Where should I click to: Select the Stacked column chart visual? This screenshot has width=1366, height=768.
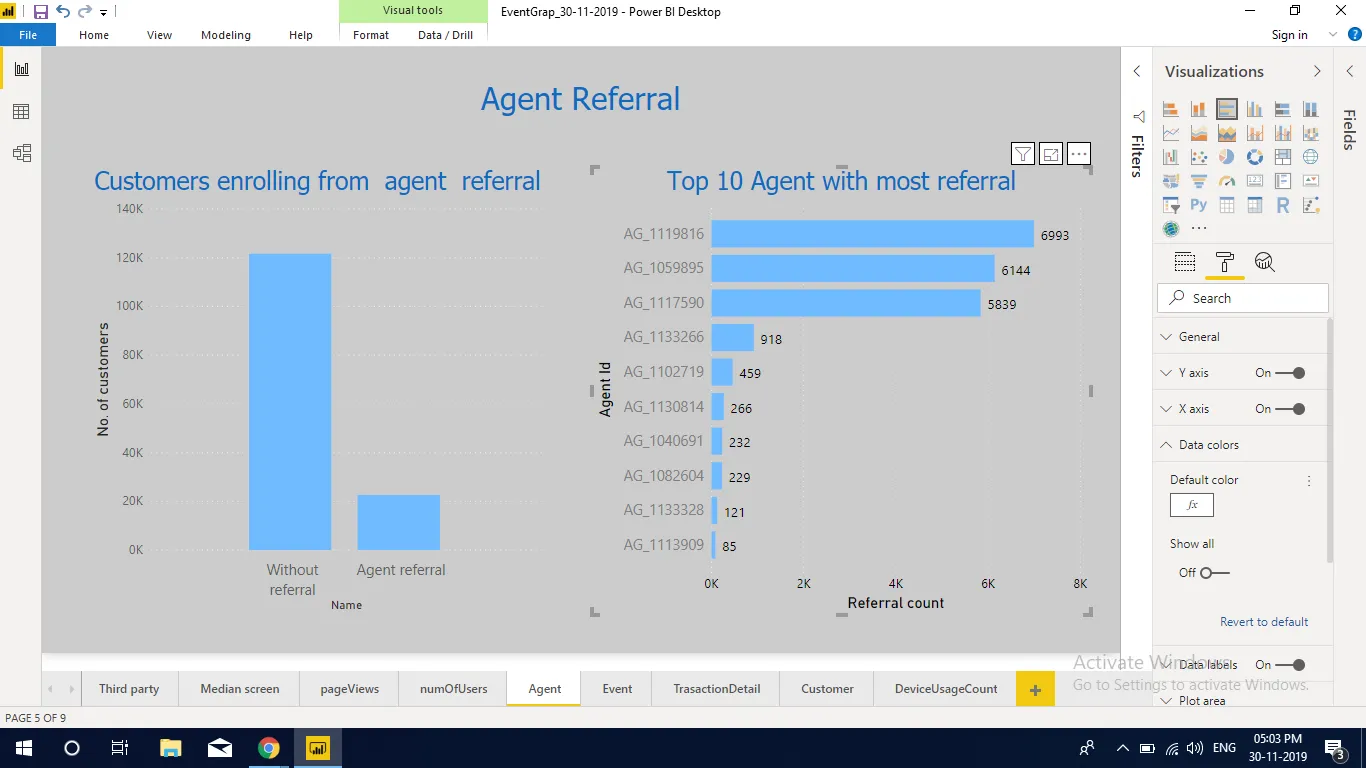point(1199,109)
